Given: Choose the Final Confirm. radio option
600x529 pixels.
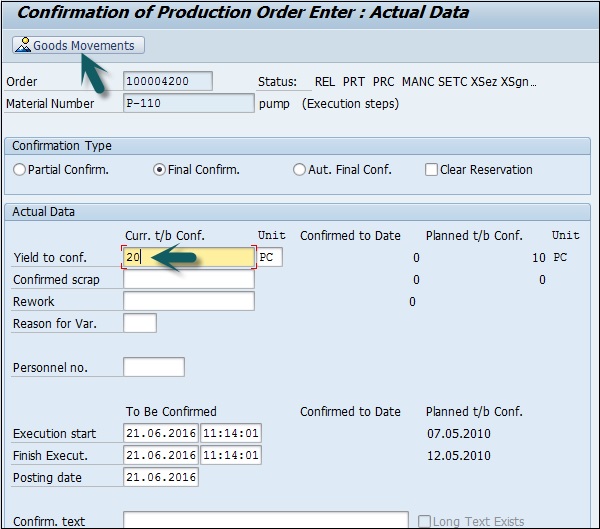Looking at the screenshot, I should pyautogui.click(x=159, y=170).
